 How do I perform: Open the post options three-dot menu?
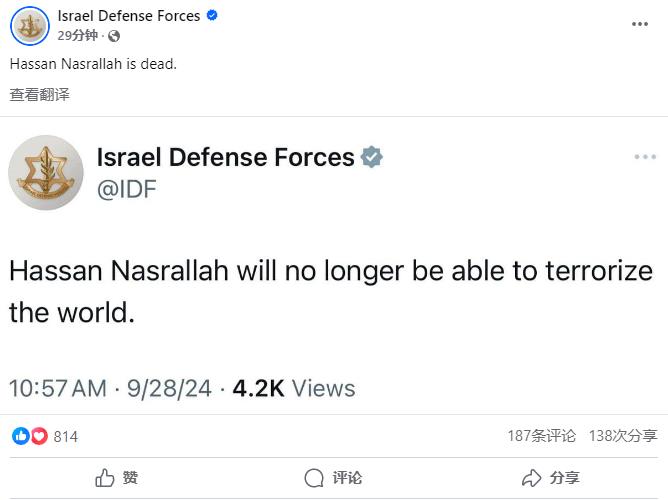tap(639, 24)
